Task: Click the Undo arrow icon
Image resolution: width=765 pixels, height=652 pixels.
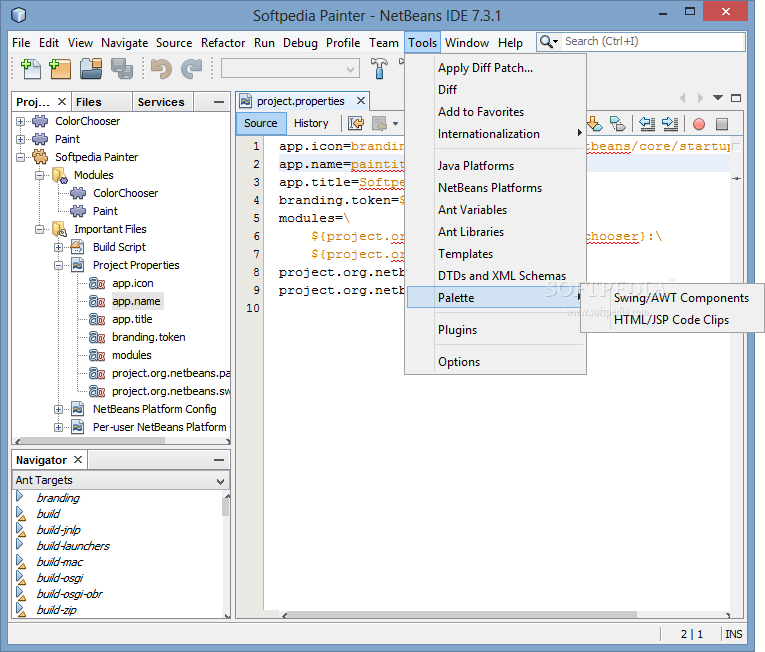Action: pyautogui.click(x=161, y=68)
